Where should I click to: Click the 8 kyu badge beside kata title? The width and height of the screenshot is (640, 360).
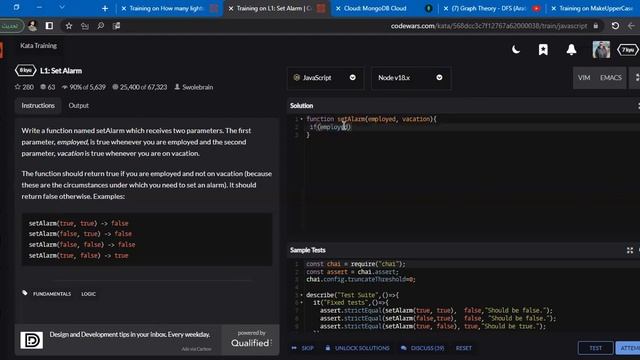coord(26,70)
